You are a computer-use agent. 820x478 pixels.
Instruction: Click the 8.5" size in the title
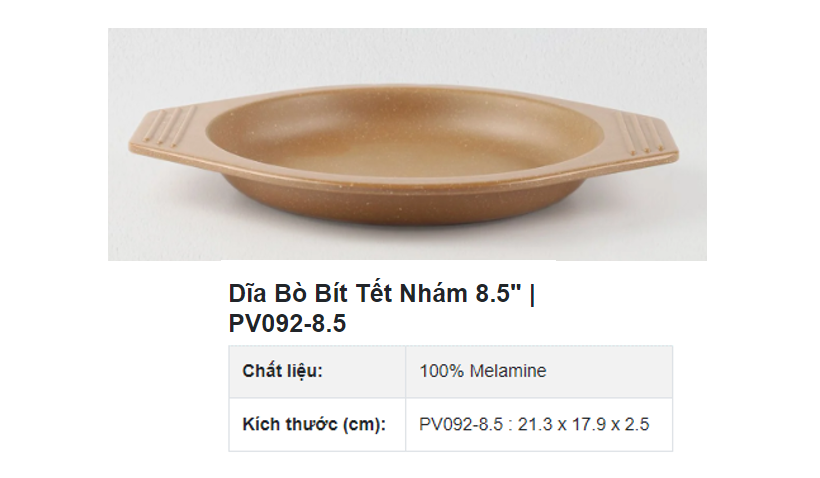click(x=495, y=294)
